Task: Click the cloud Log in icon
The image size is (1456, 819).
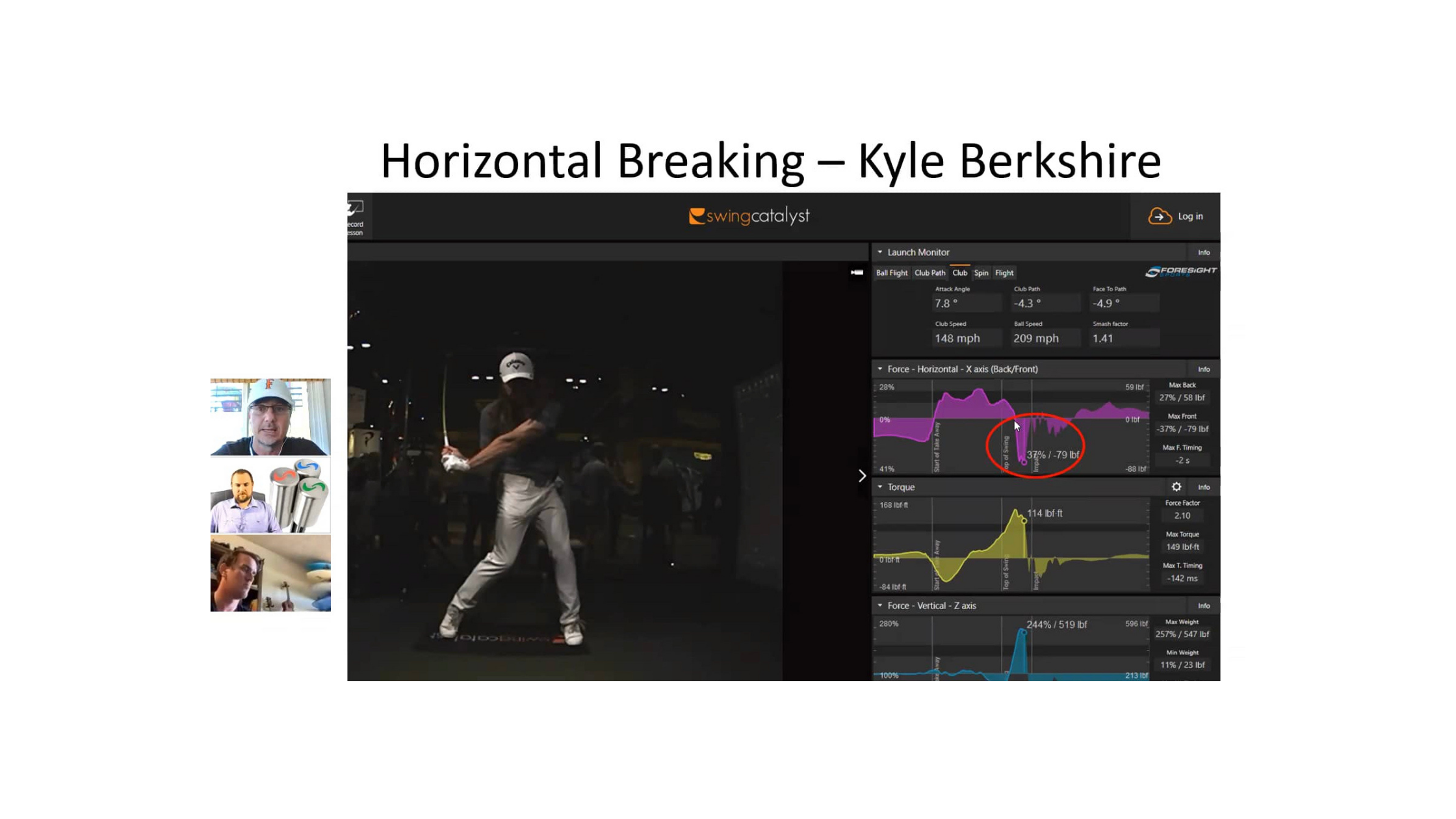Action: pos(1160,216)
